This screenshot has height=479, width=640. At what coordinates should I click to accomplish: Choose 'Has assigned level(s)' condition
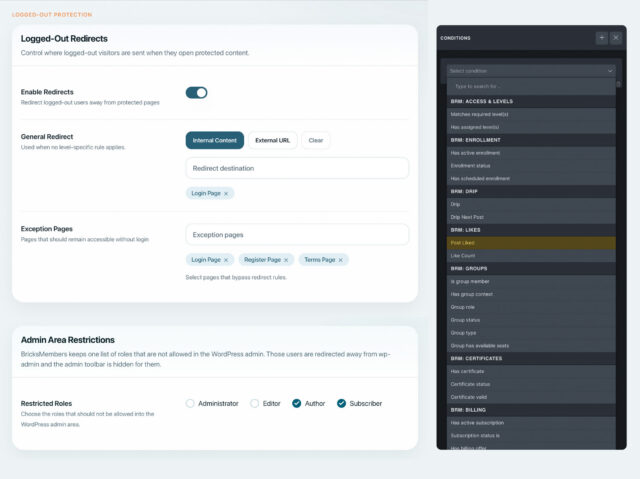pos(531,127)
